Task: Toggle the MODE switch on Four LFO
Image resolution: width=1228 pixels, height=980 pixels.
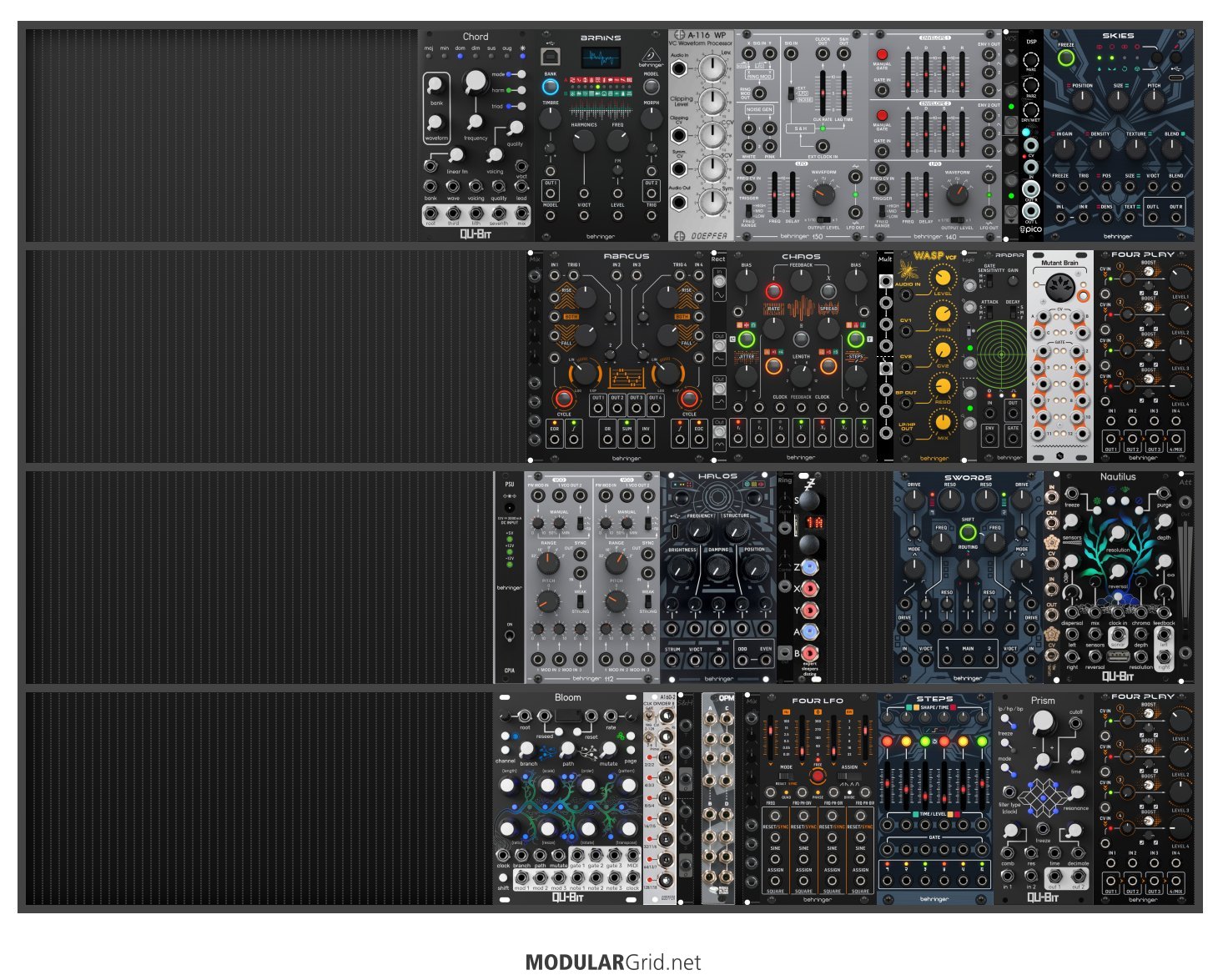Action: [785, 776]
